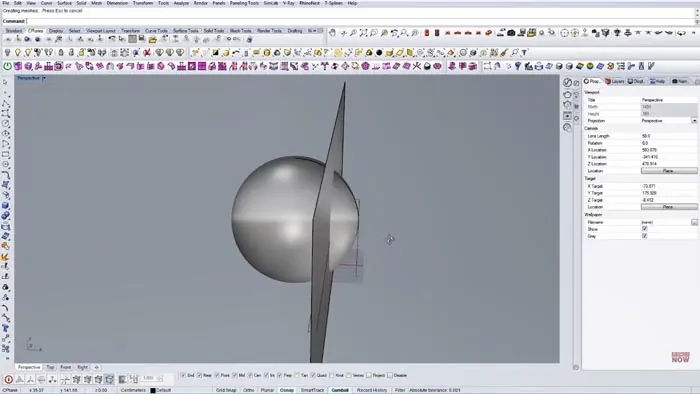The height and width of the screenshot is (394, 700).
Task: Click the Place button for camera location
Action: 669,171
